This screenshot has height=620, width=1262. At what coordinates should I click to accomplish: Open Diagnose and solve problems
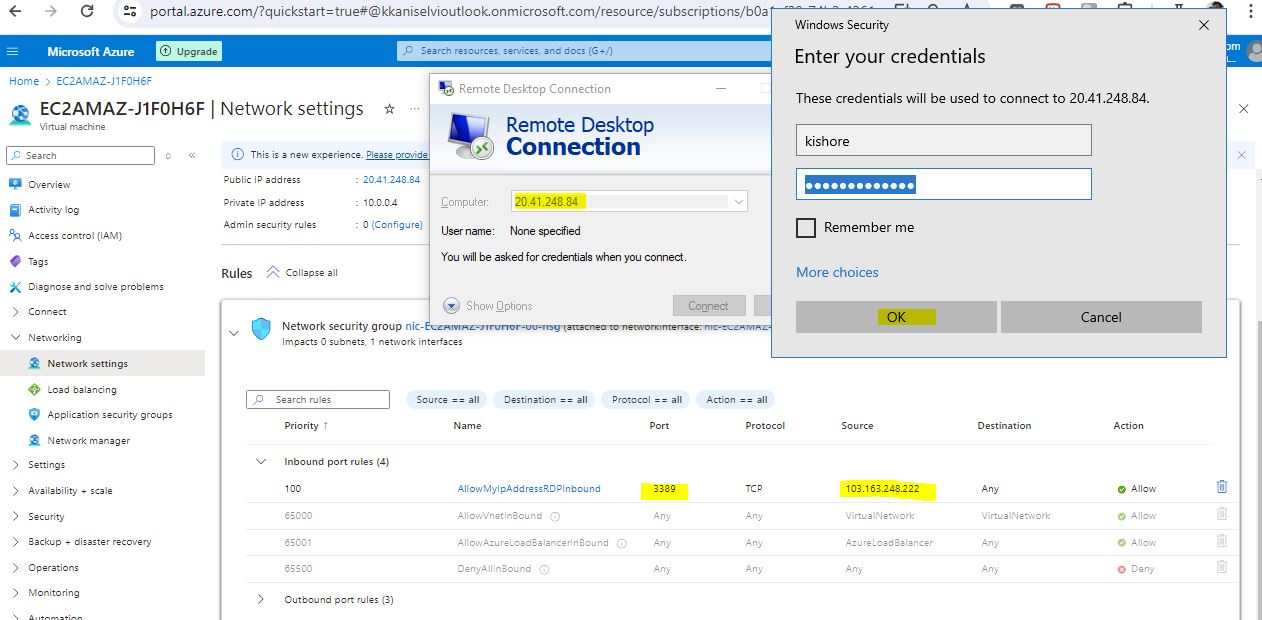95,287
